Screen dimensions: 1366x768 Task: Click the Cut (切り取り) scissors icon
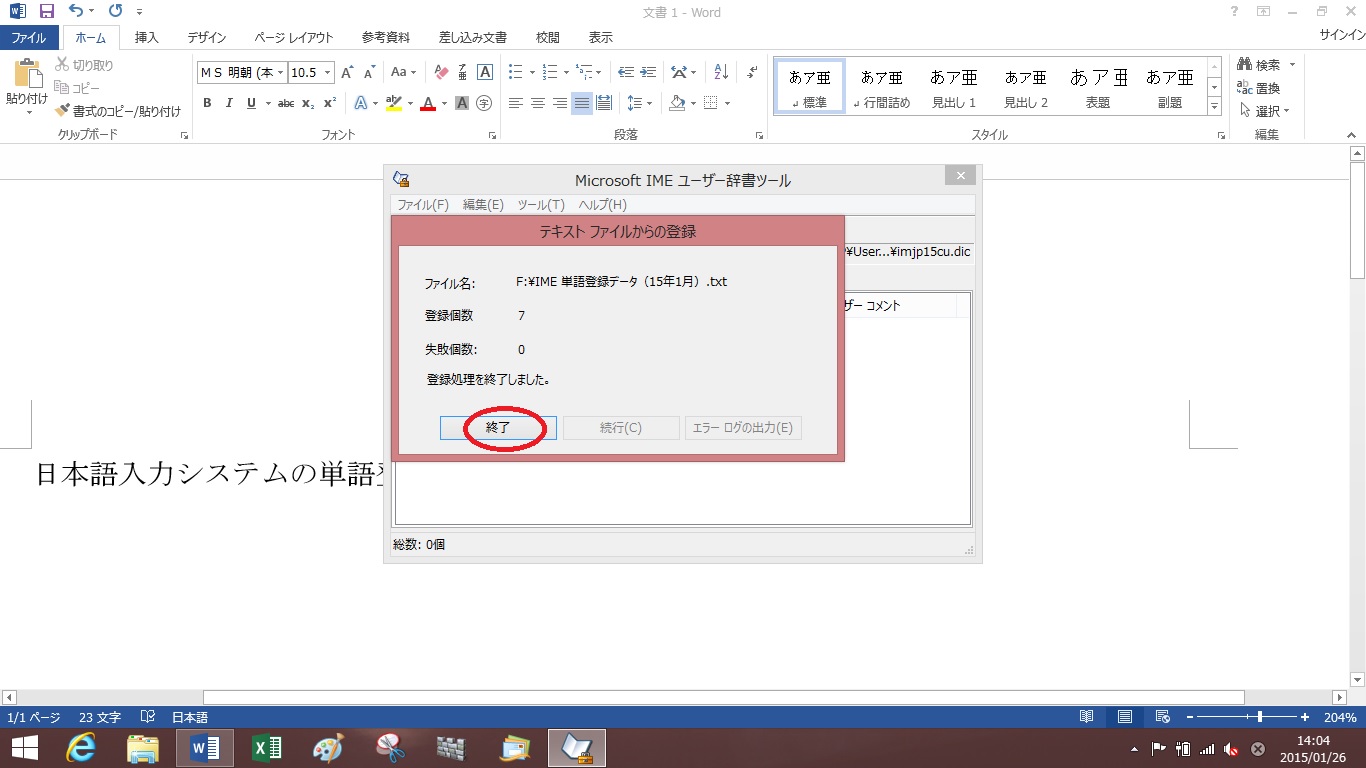click(63, 65)
